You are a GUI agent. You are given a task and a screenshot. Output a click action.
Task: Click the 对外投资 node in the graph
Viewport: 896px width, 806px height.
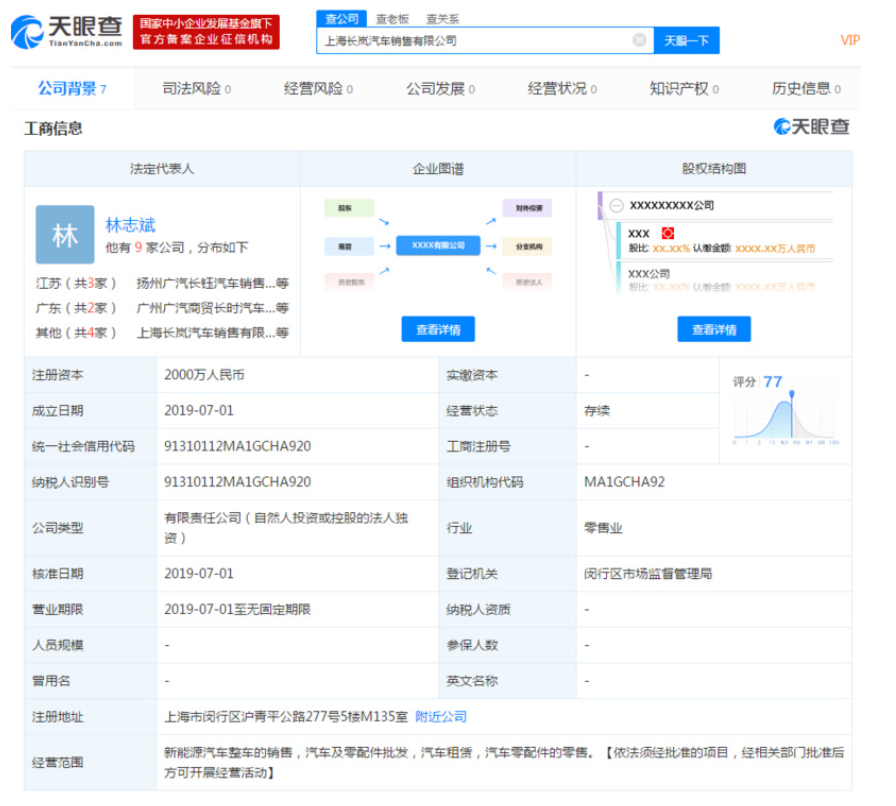coord(528,209)
